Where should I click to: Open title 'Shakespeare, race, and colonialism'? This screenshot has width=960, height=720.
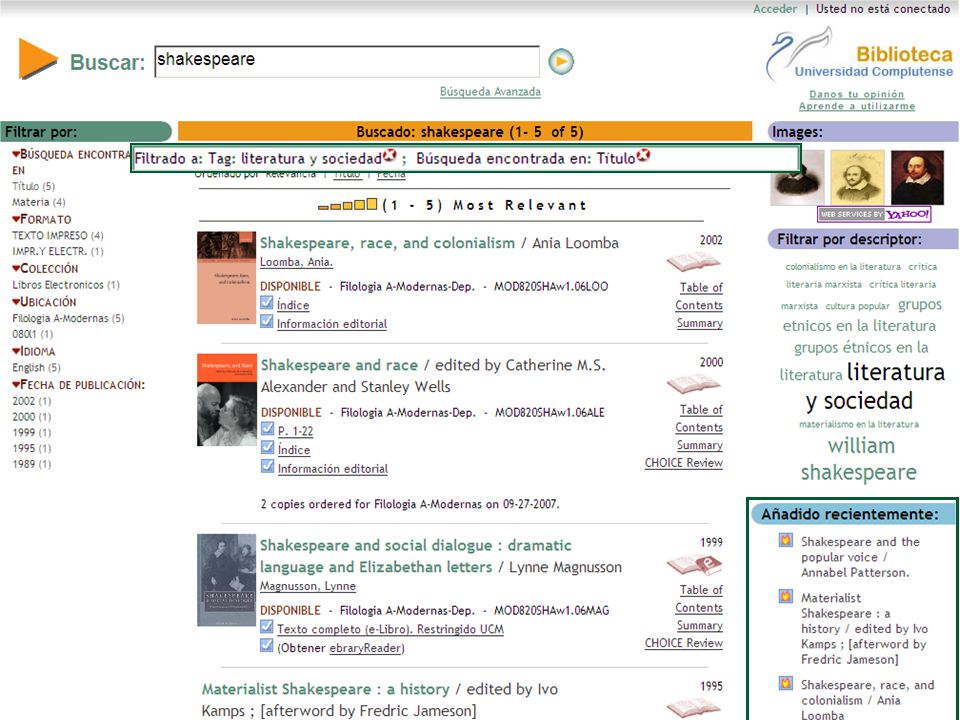tap(387, 243)
